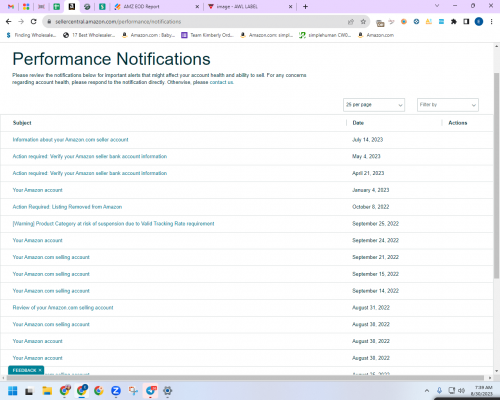Go back to the previous page
500x400 pixels.
[9, 22]
